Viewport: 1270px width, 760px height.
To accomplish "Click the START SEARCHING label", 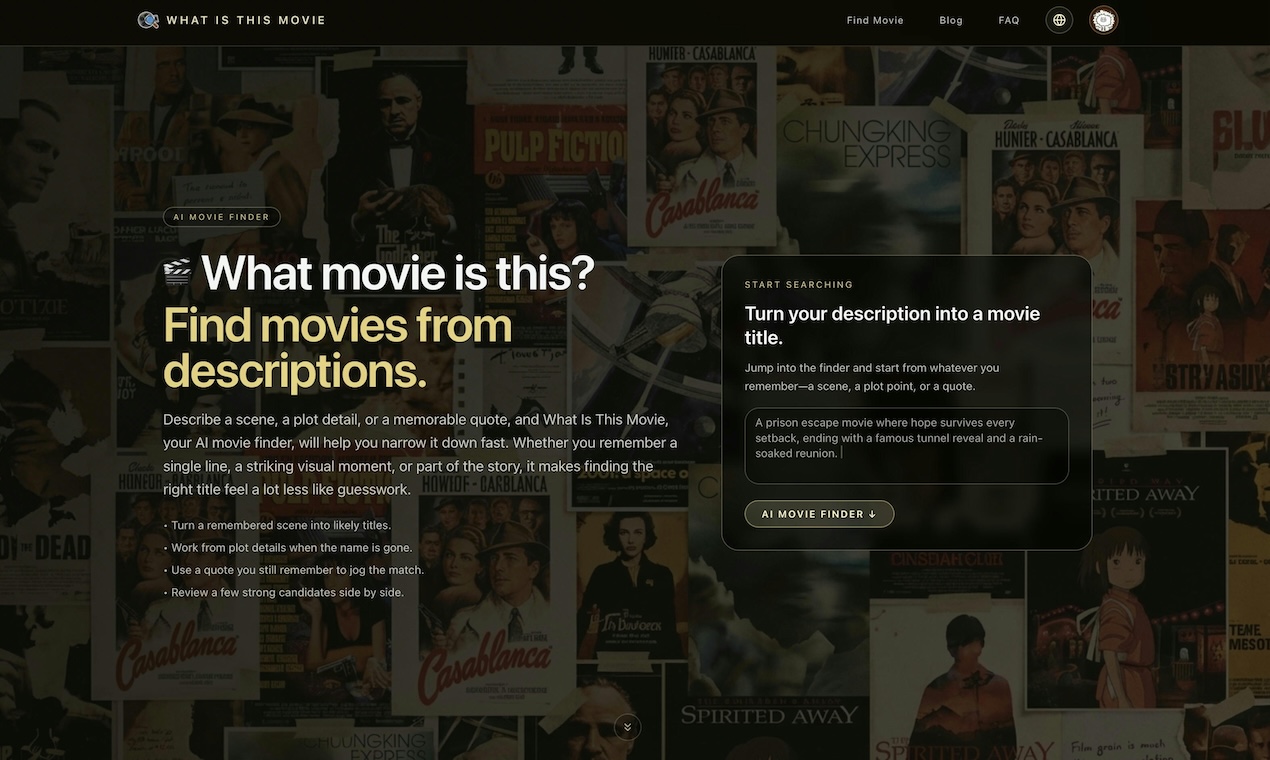I will pos(799,285).
